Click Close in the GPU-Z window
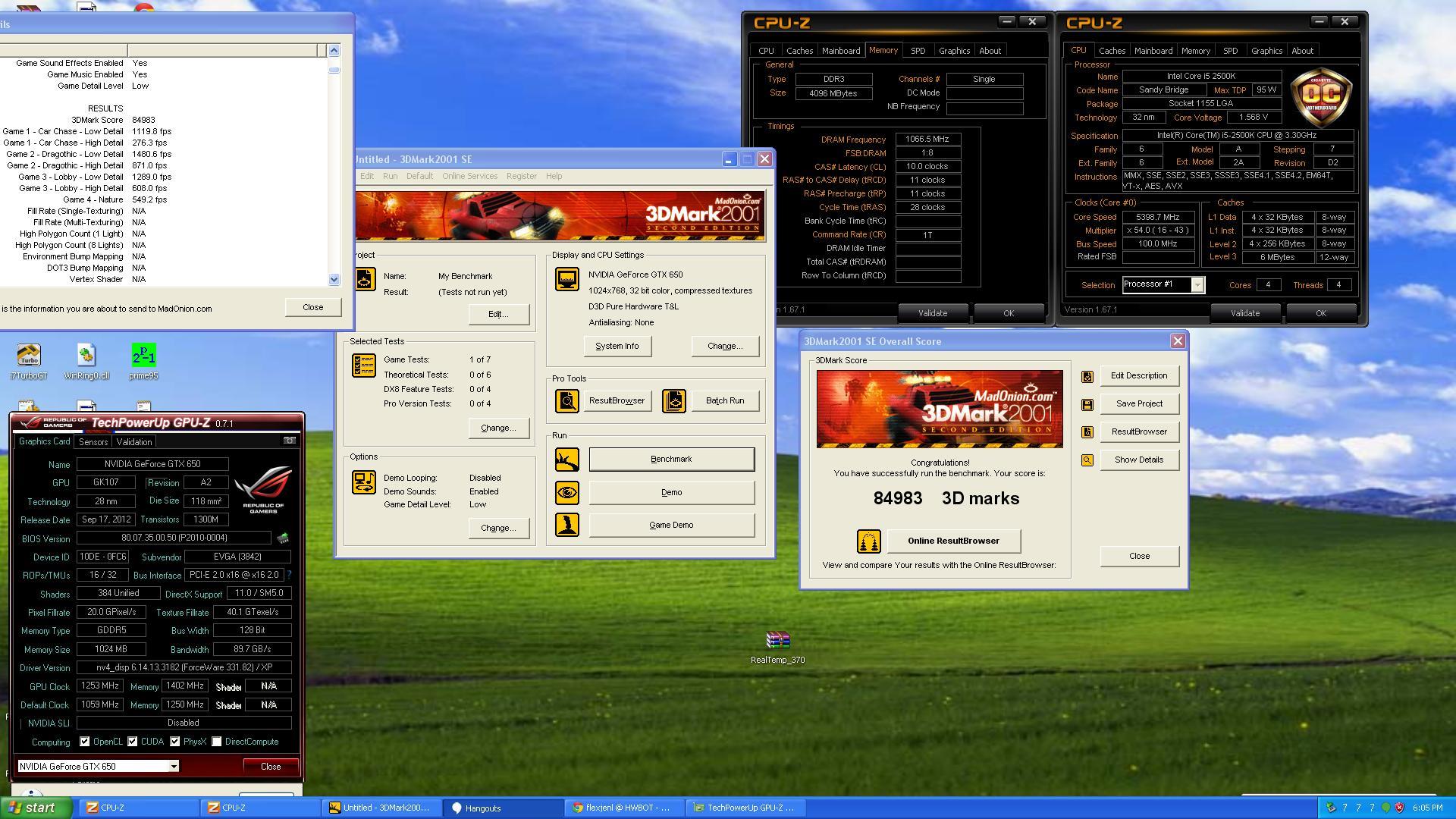The width and height of the screenshot is (1456, 819). click(271, 767)
